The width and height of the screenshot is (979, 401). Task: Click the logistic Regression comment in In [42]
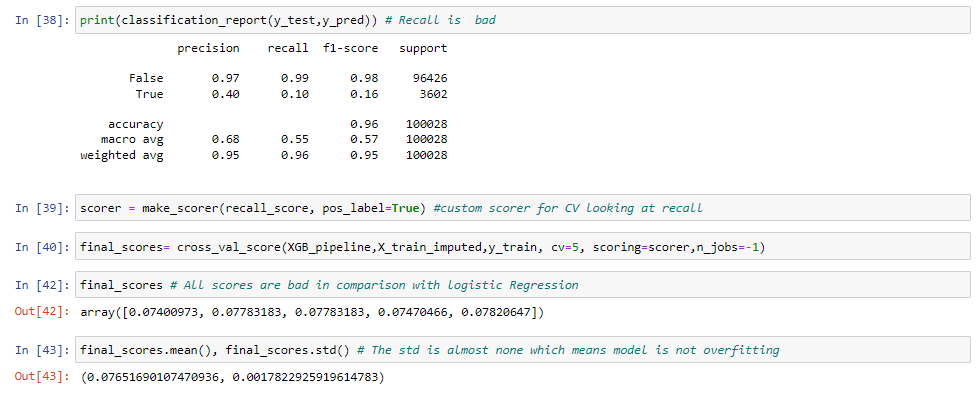[374, 285]
